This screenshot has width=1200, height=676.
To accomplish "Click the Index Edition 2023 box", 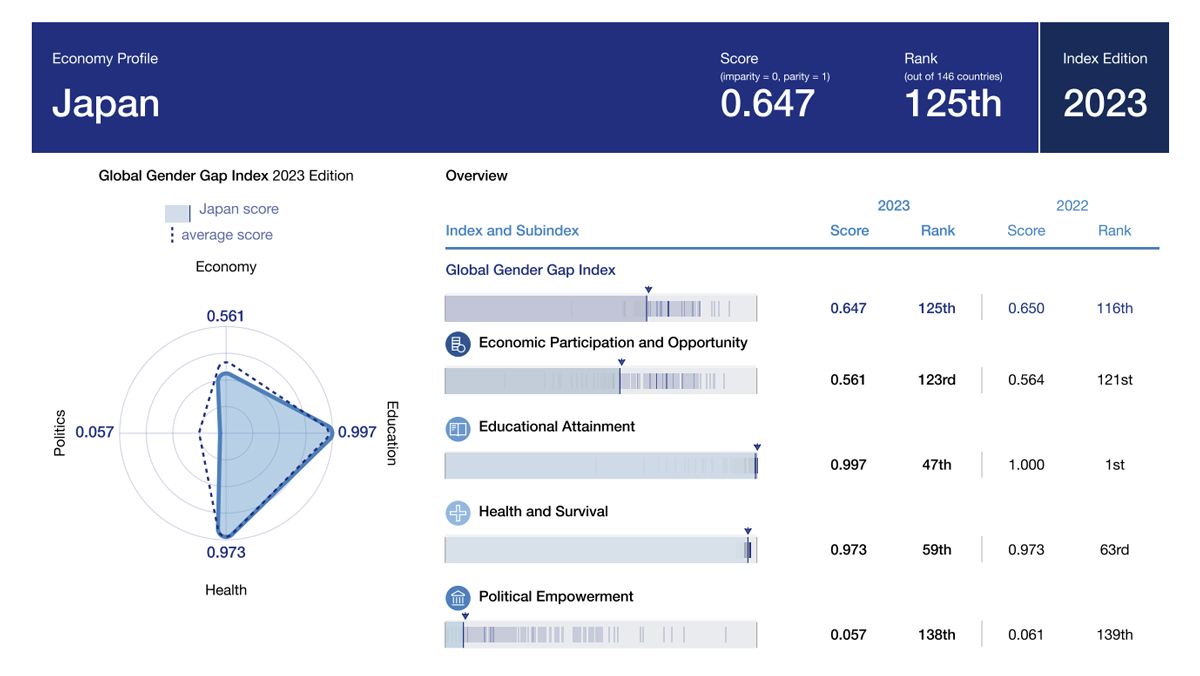I will [x=1104, y=87].
